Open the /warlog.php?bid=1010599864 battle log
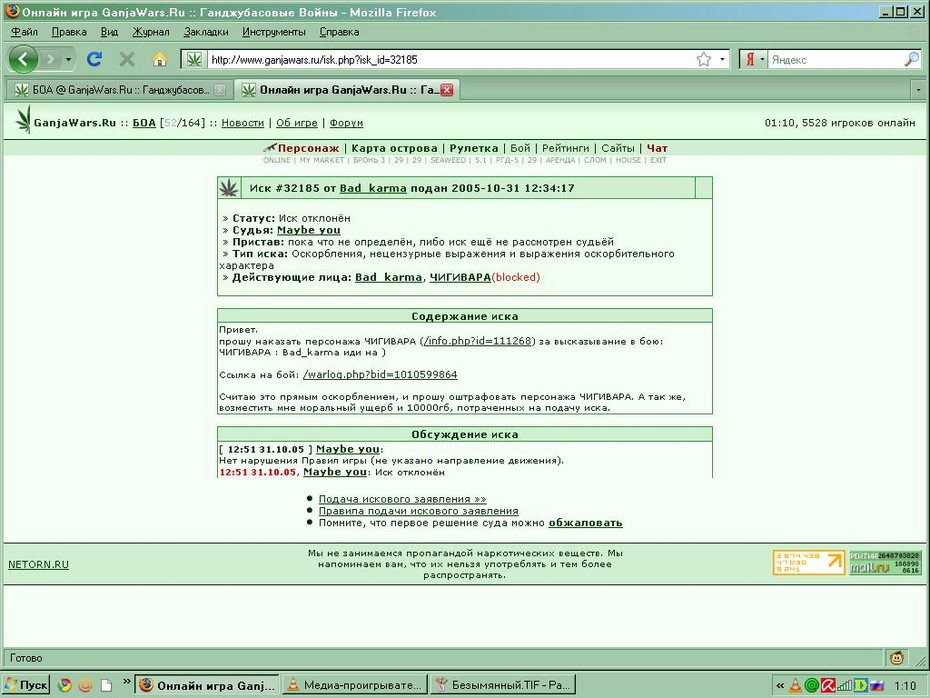Screen dimensions: 930x698 [380, 375]
